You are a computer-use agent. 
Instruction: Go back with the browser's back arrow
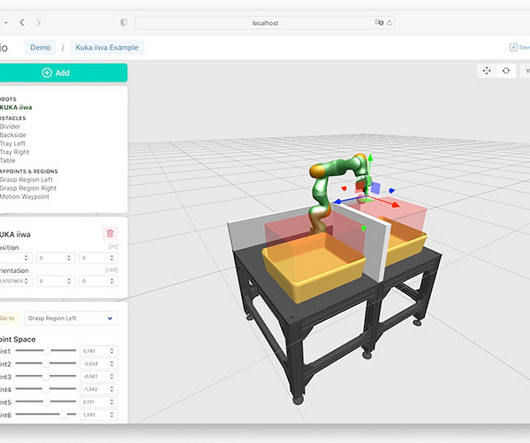(x=22, y=22)
